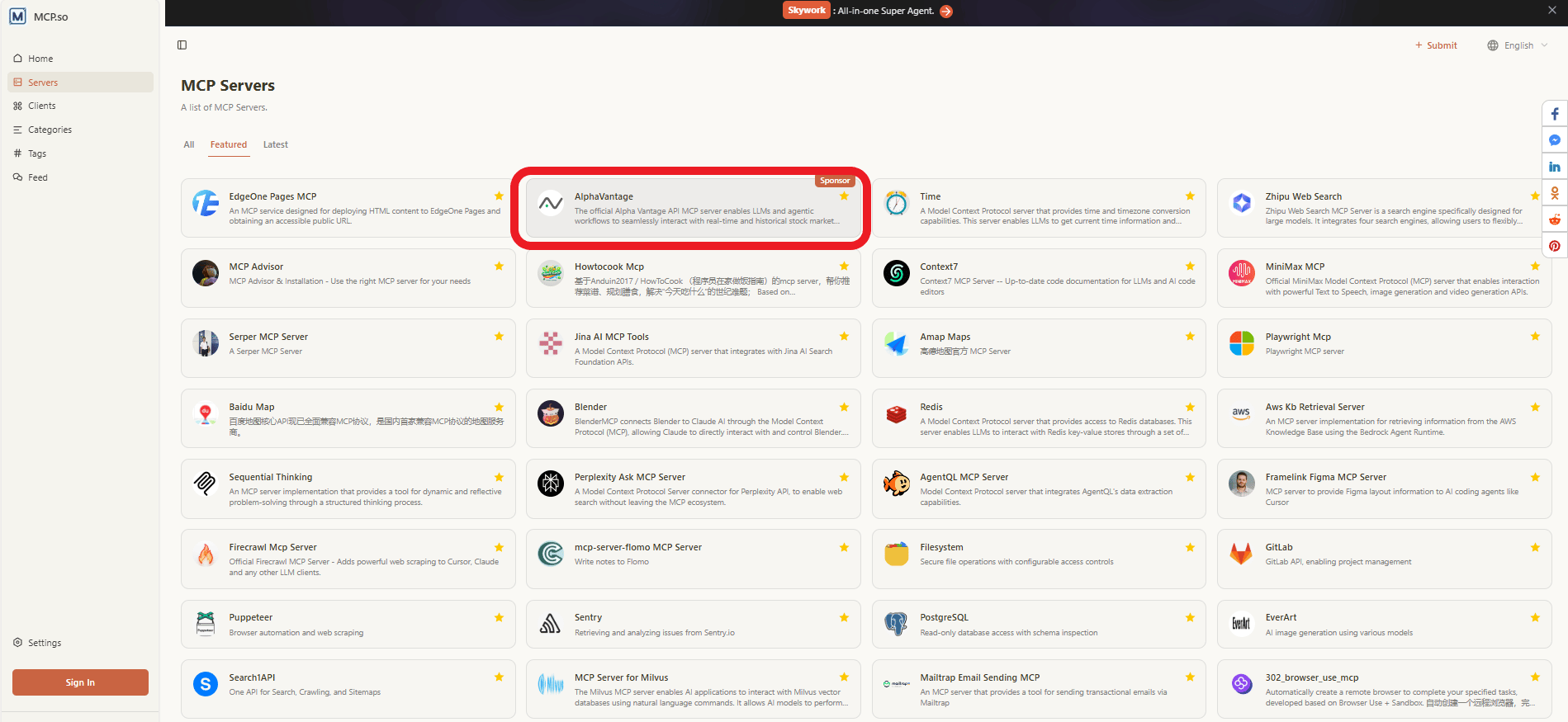Open Framelink Figma MCP Server title
Screen dimensions: 1568x722
1326,477
